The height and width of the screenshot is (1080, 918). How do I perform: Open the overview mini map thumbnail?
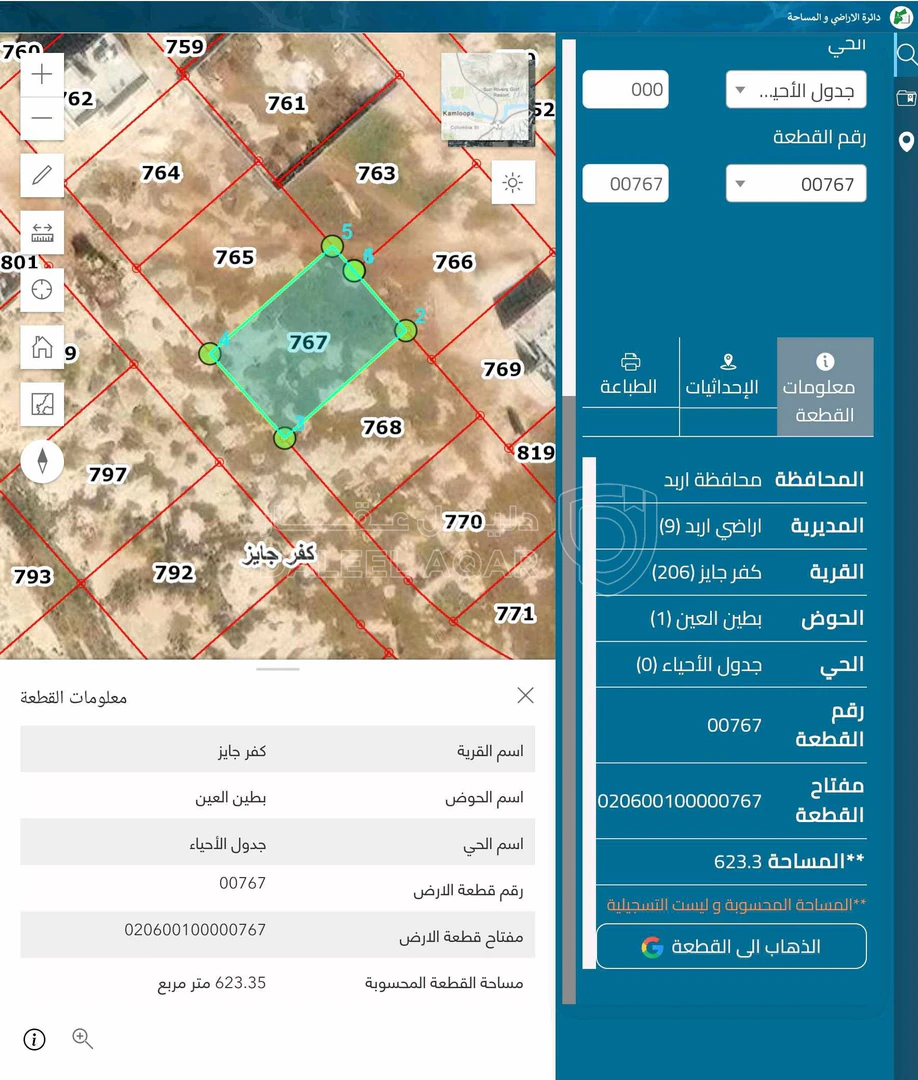pos(488,98)
